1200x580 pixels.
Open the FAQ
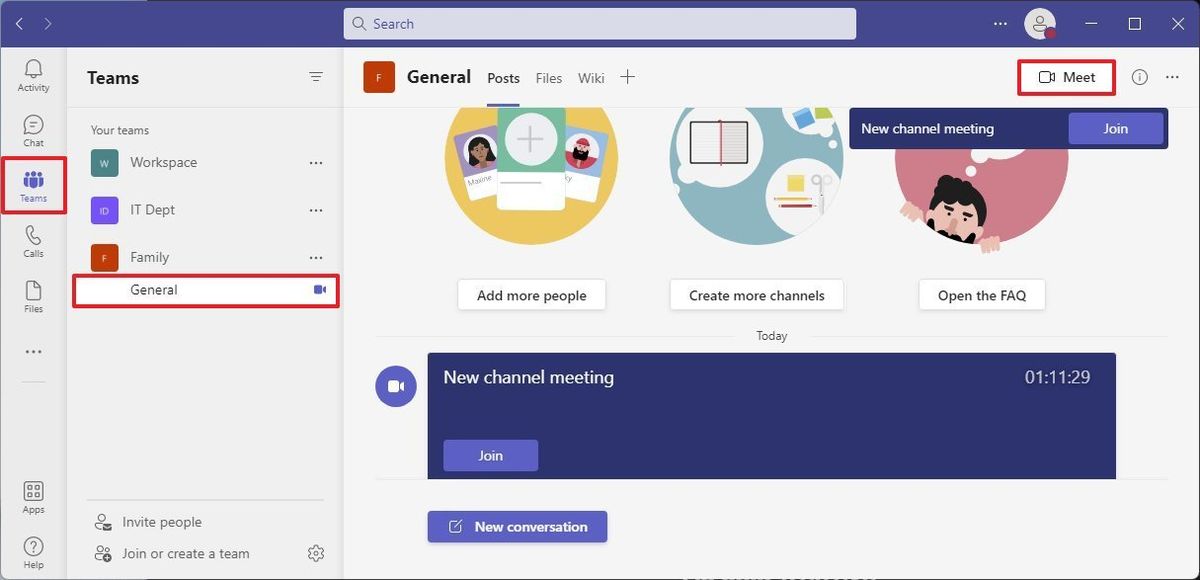click(x=981, y=294)
